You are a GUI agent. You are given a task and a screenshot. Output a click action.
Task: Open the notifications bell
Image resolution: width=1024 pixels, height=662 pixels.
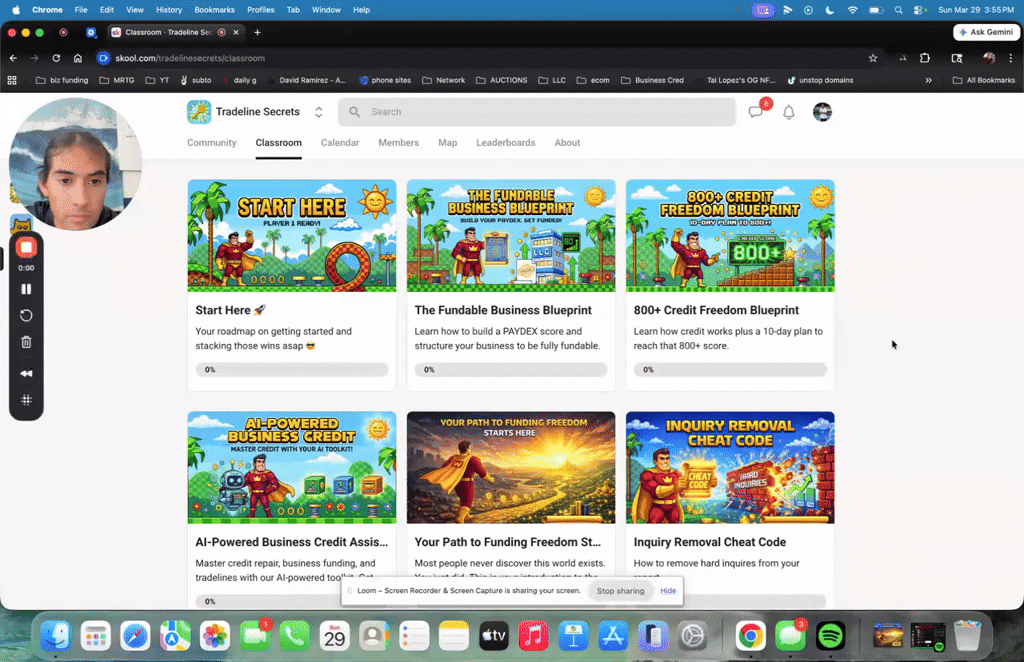(x=789, y=112)
